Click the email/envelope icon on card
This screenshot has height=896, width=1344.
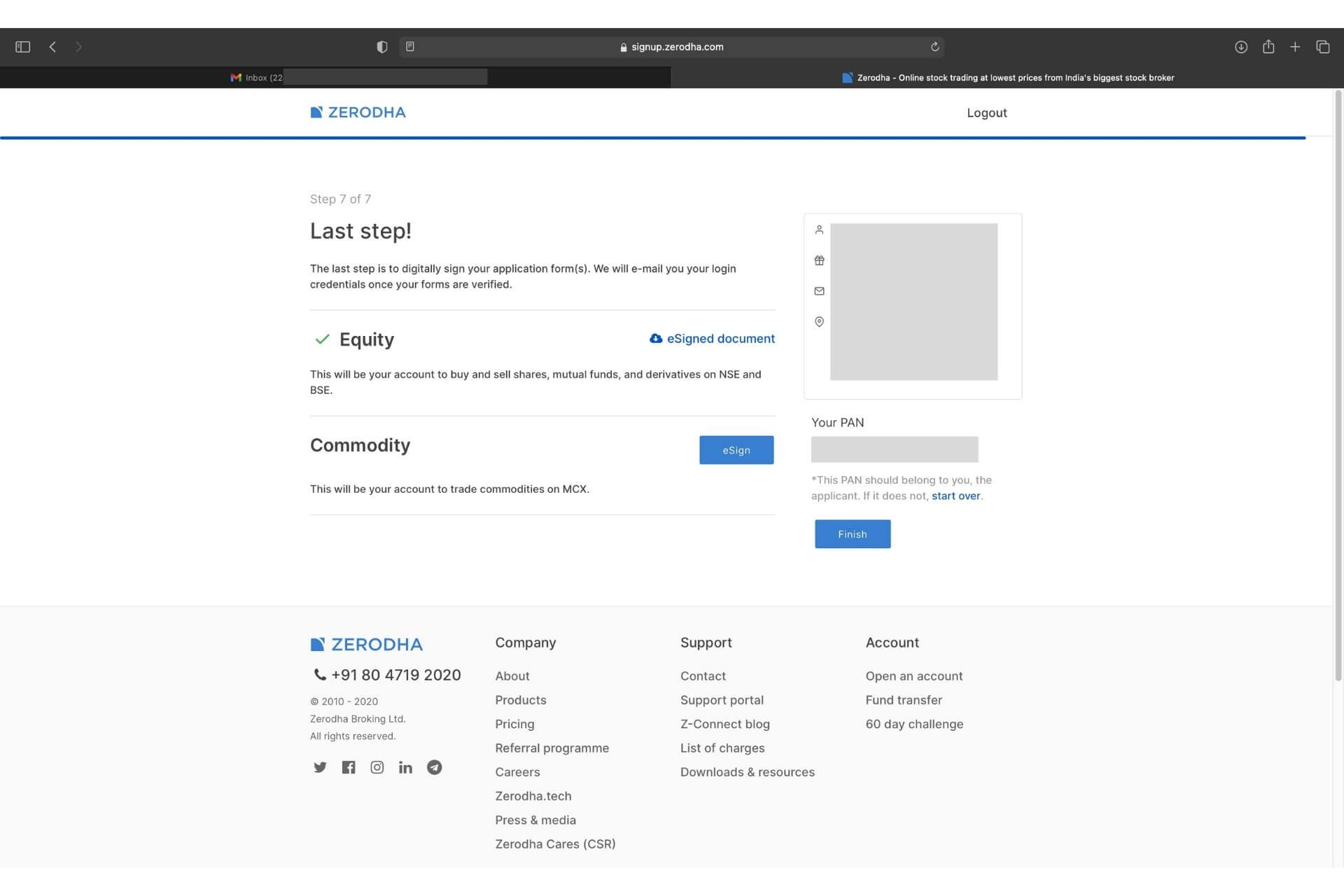pyautogui.click(x=819, y=291)
